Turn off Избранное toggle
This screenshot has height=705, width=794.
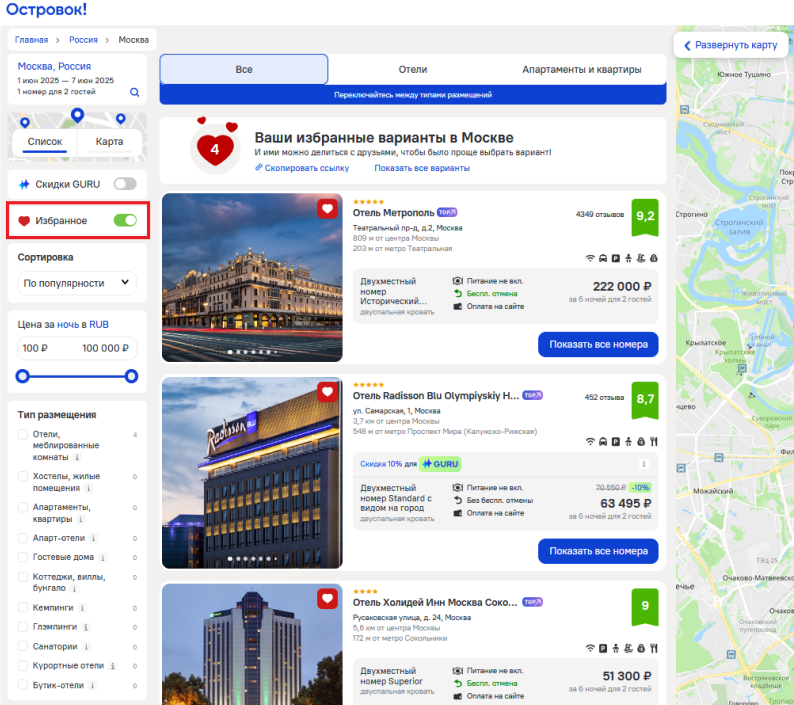[x=125, y=220]
